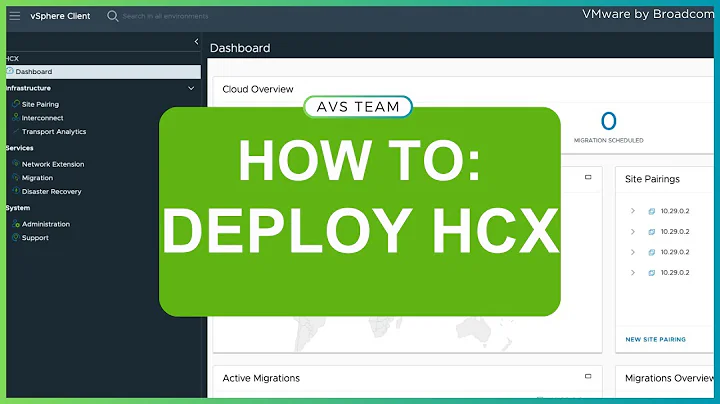Click the Site Pairing icon
Viewport: 720px width, 404px height.
pos(16,104)
